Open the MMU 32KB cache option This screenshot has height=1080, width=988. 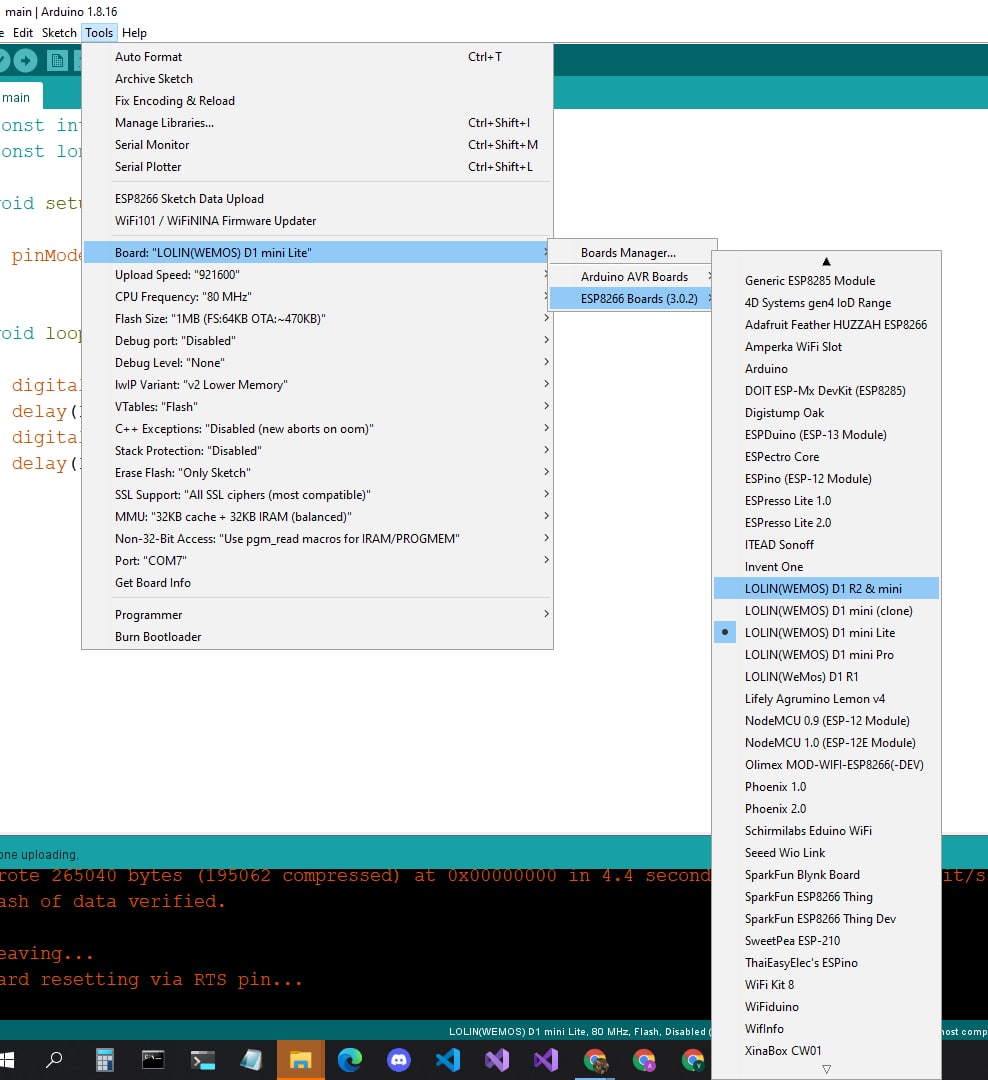click(x=318, y=517)
